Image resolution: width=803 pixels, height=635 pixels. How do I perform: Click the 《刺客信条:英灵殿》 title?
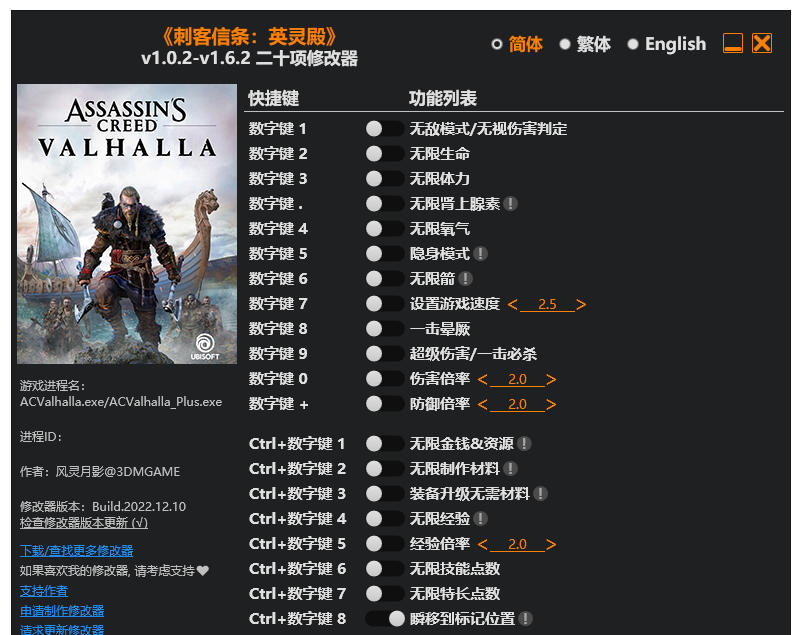(x=249, y=36)
